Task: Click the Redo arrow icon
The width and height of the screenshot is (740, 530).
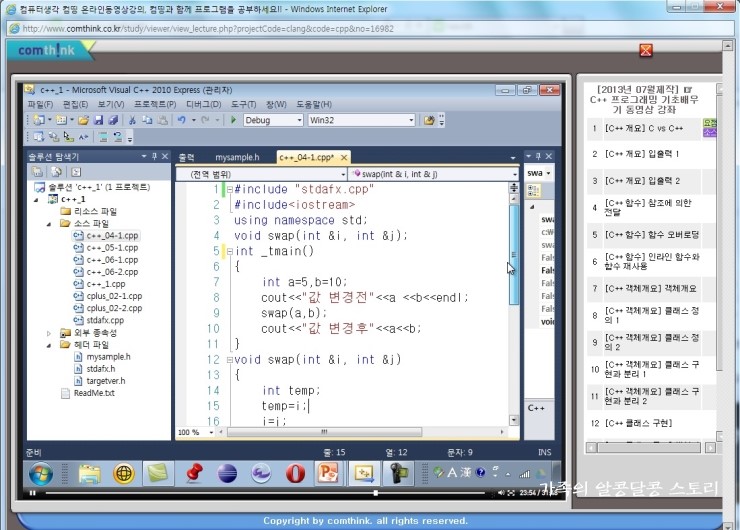Action: (x=205, y=120)
